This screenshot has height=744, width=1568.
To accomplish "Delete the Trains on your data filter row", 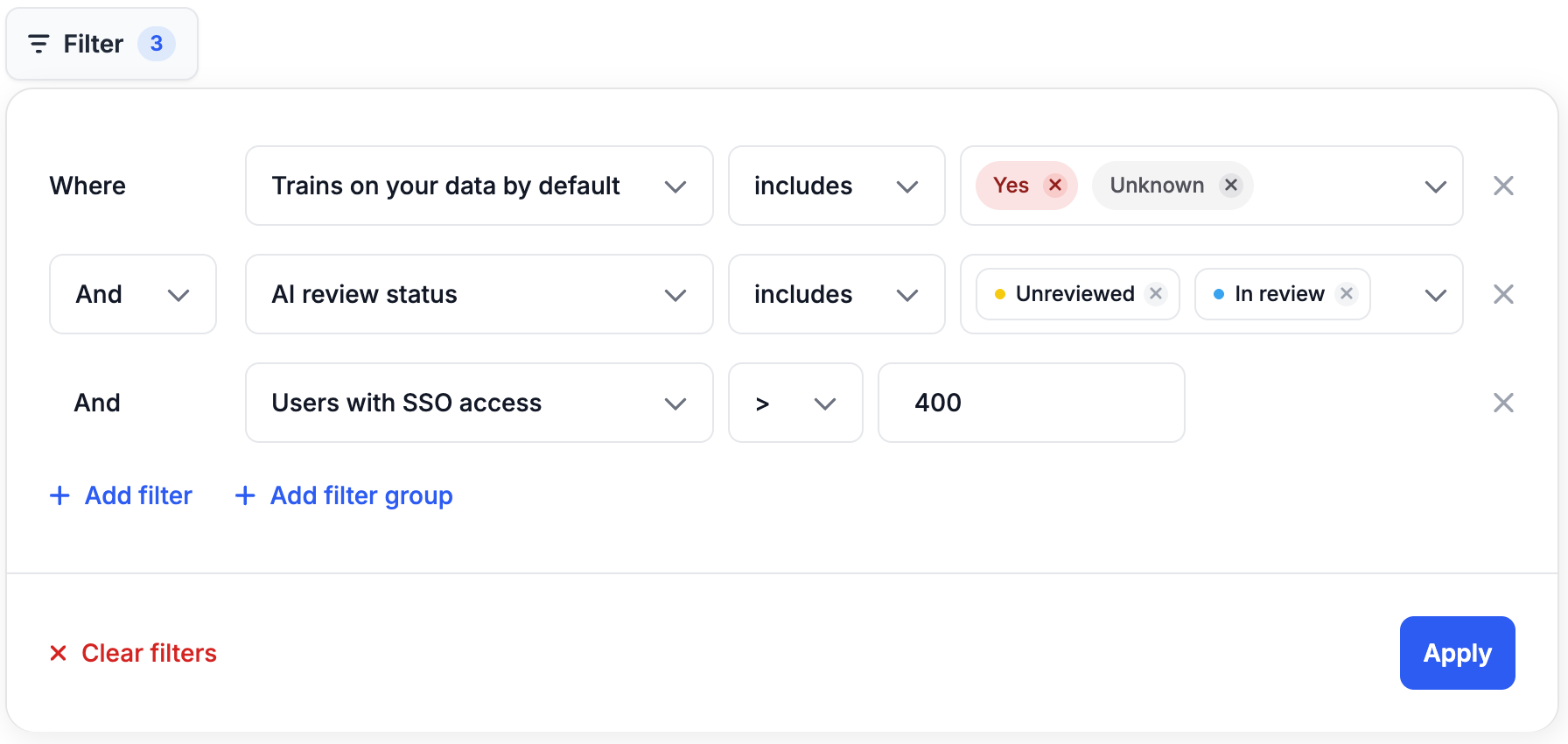I will point(1503,186).
